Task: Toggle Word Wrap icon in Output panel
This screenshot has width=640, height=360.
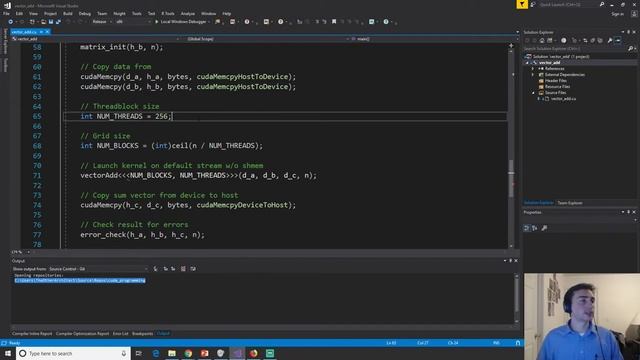Action: point(193,269)
